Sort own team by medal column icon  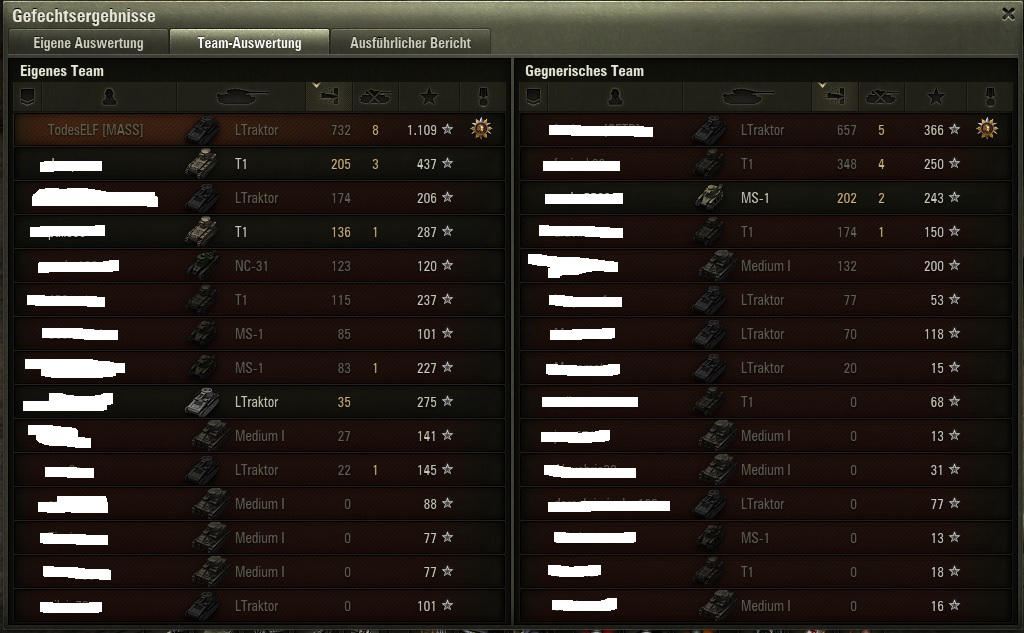483,97
